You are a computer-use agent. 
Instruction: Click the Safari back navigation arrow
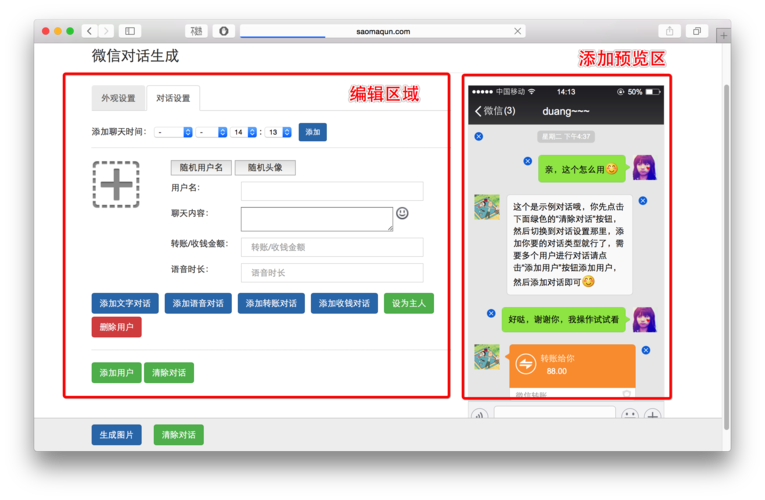coord(89,31)
